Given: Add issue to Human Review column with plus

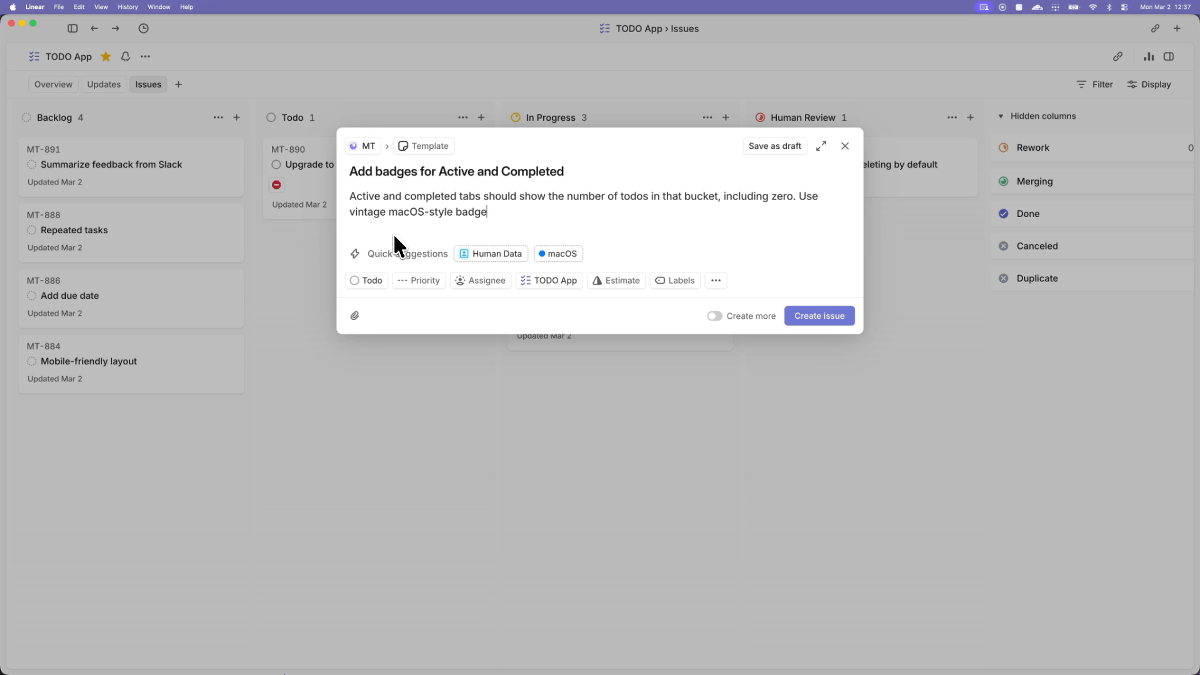Looking at the screenshot, I should (970, 118).
